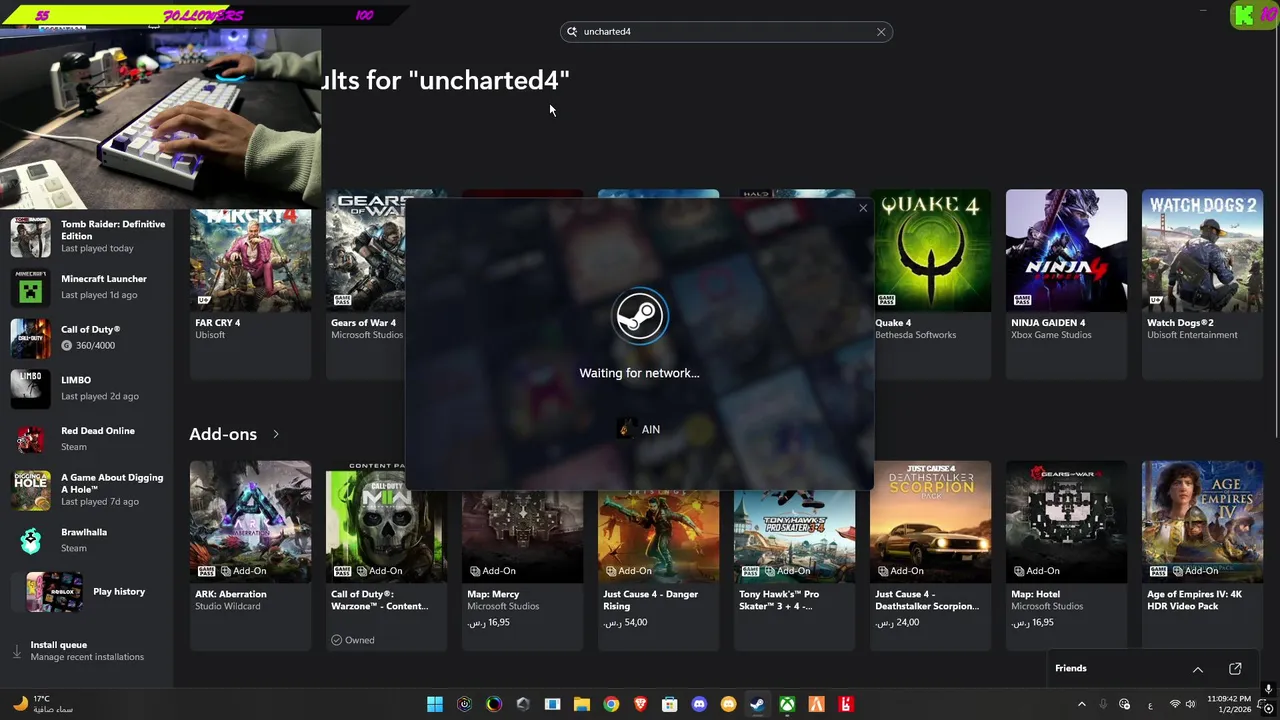1280x720 pixels.
Task: Open the Watch Dogs 2 card
Action: click(1202, 284)
